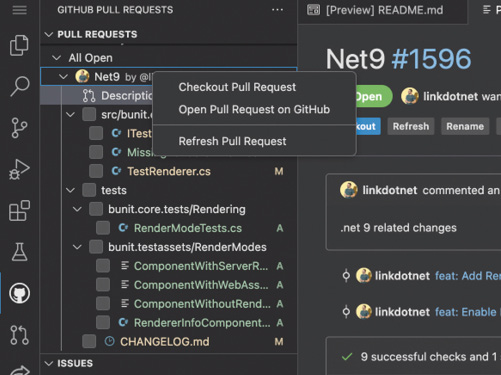Click the C# icon of RenderModeTests.cs

coord(123,228)
